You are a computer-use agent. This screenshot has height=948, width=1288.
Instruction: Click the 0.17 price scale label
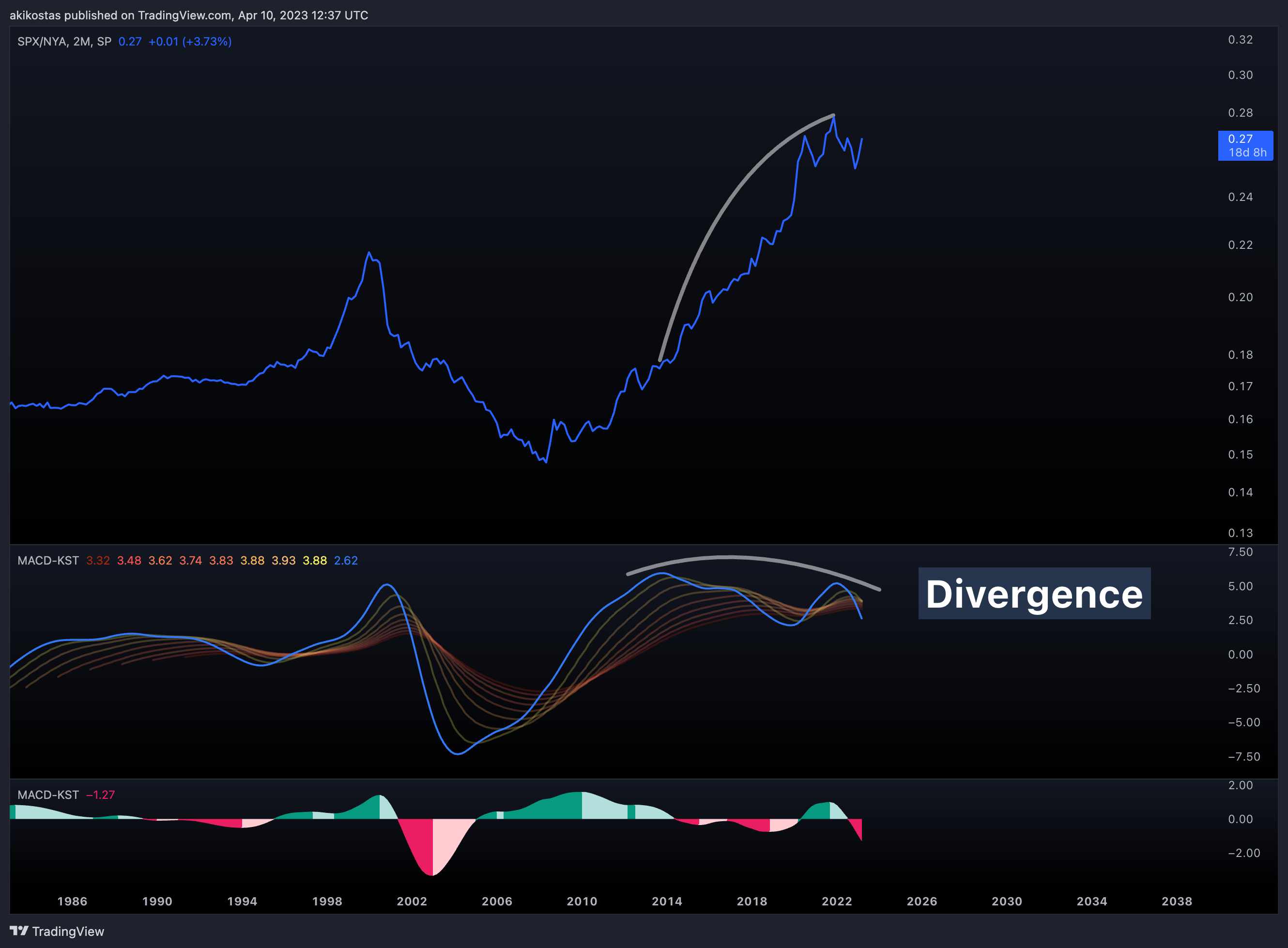(1241, 386)
